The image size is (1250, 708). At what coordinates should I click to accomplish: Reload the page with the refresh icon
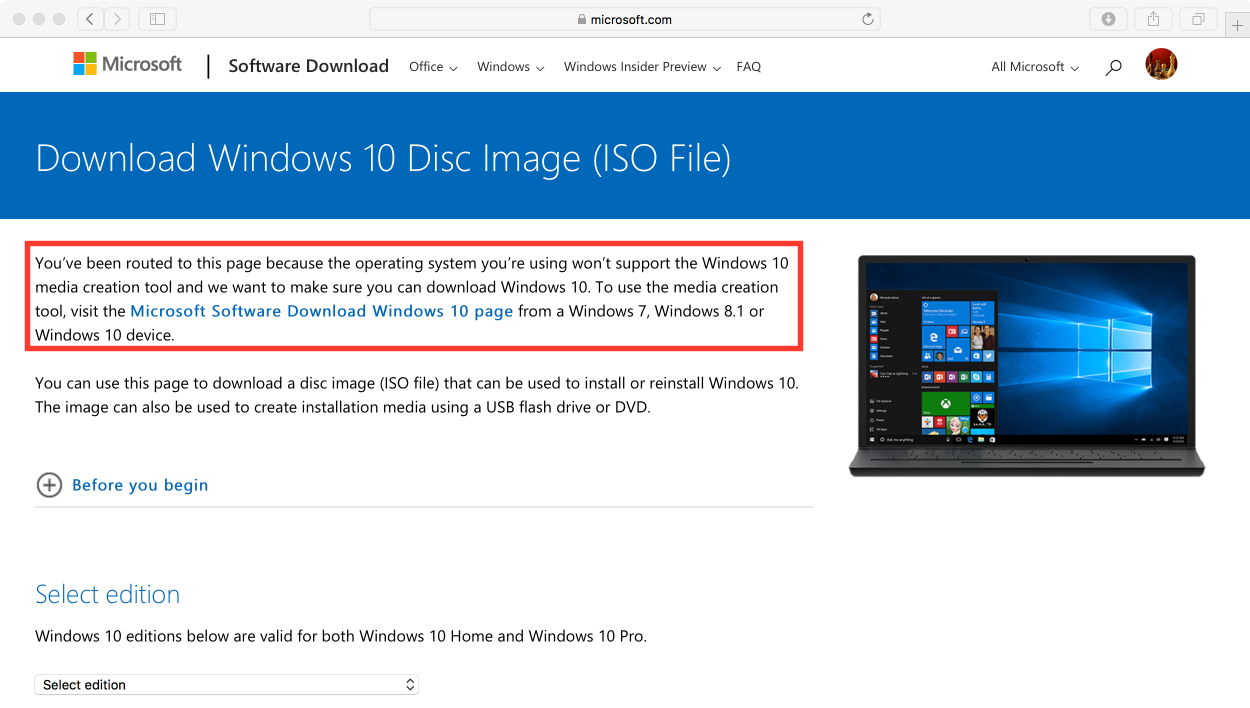click(867, 19)
